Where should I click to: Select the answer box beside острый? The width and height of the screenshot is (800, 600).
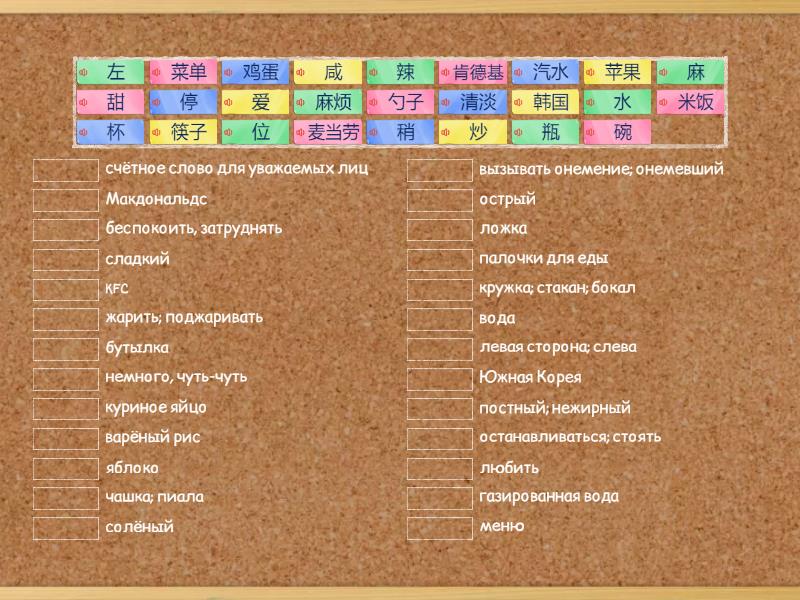click(440, 200)
